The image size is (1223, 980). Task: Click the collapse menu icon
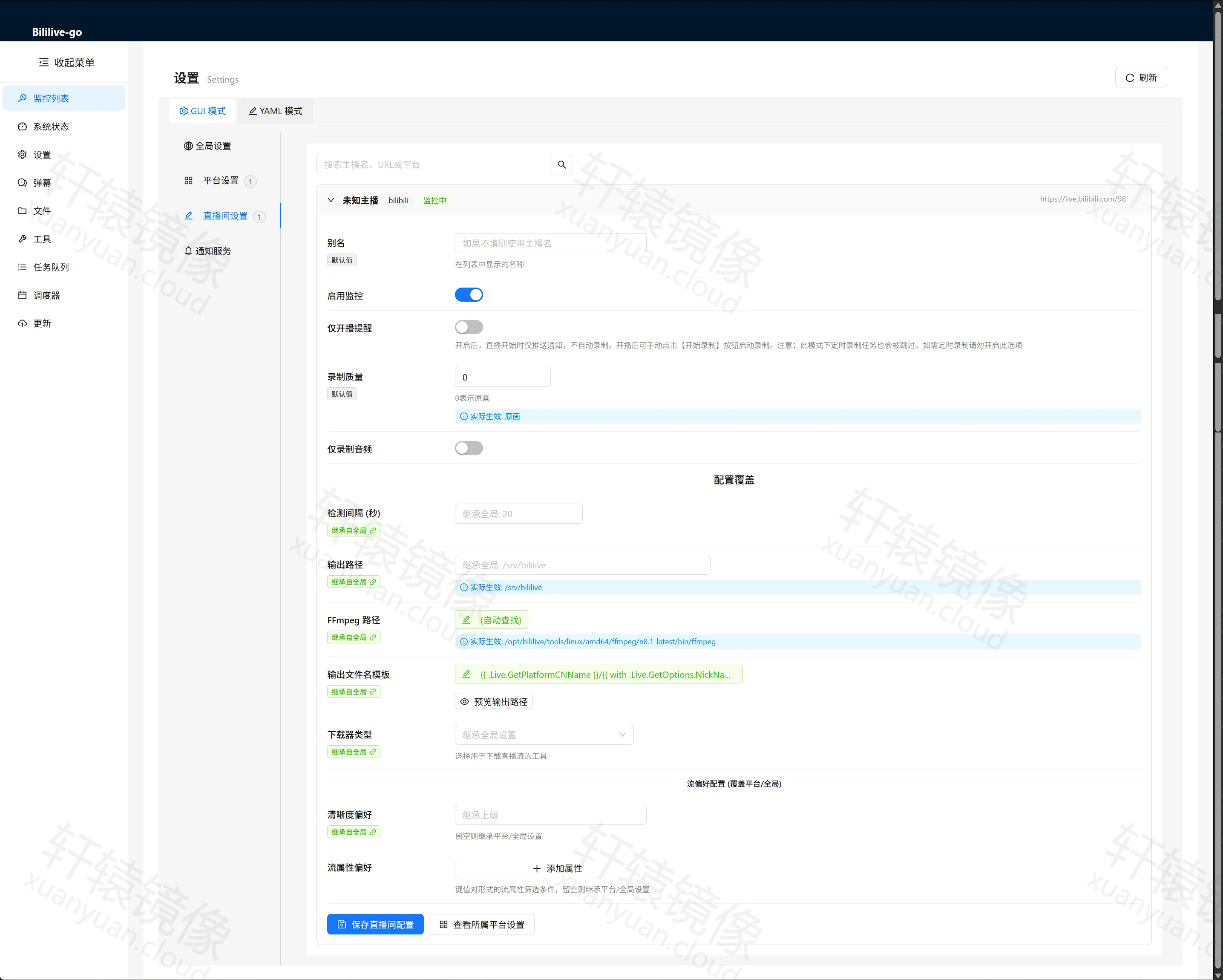pos(44,62)
